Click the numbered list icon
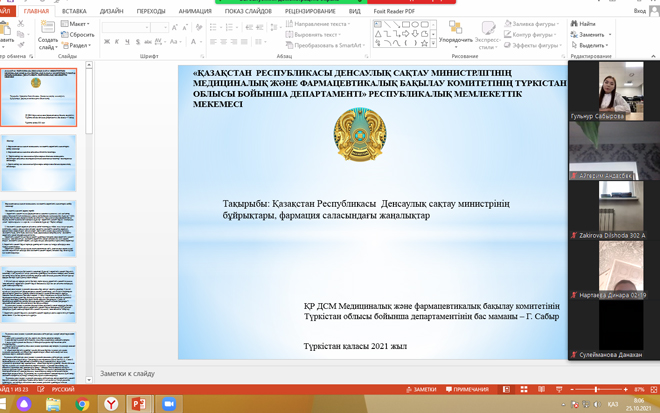660x413 pixels. tap(229, 27)
